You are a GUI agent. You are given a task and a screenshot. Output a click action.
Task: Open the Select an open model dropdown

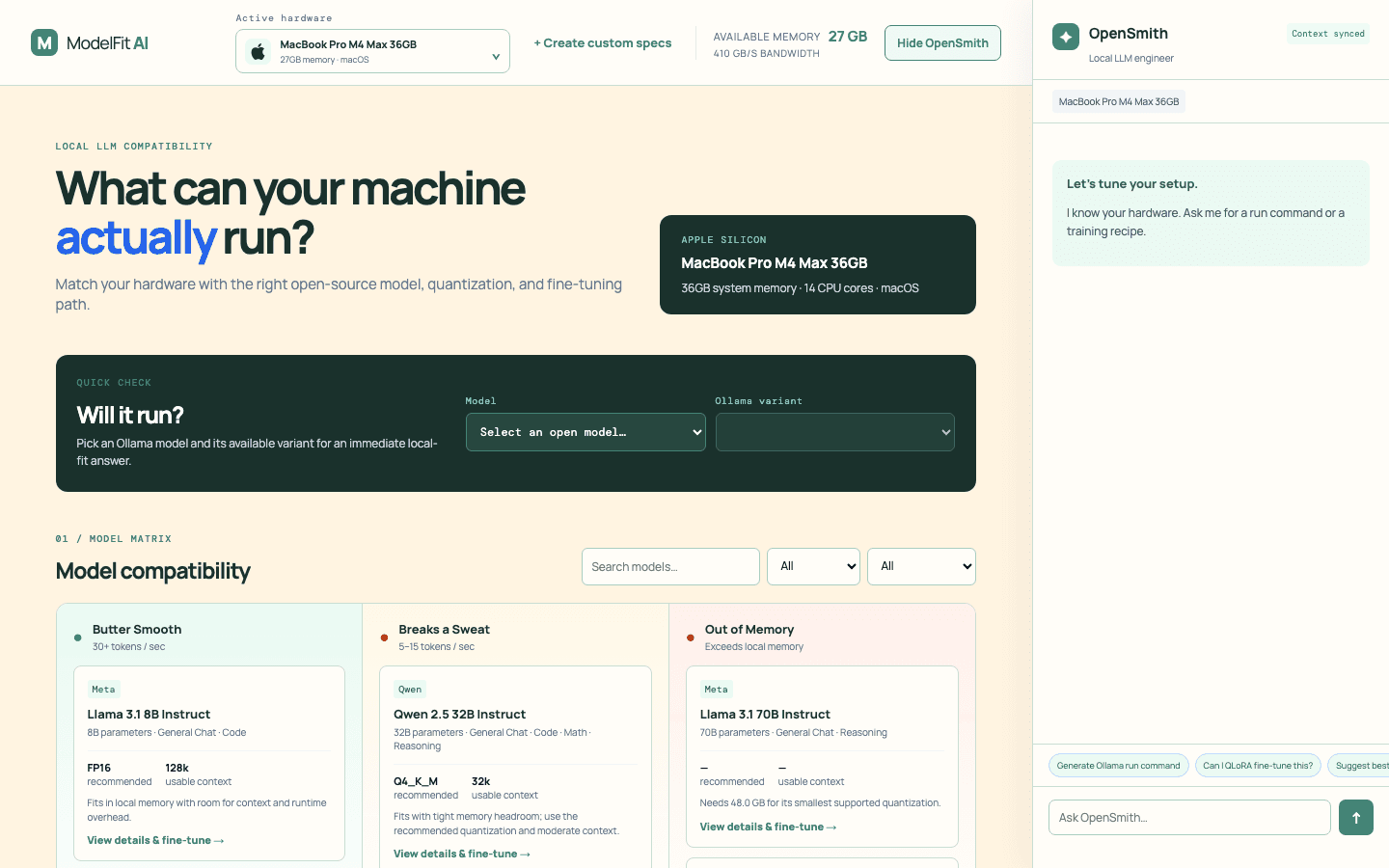tap(586, 432)
